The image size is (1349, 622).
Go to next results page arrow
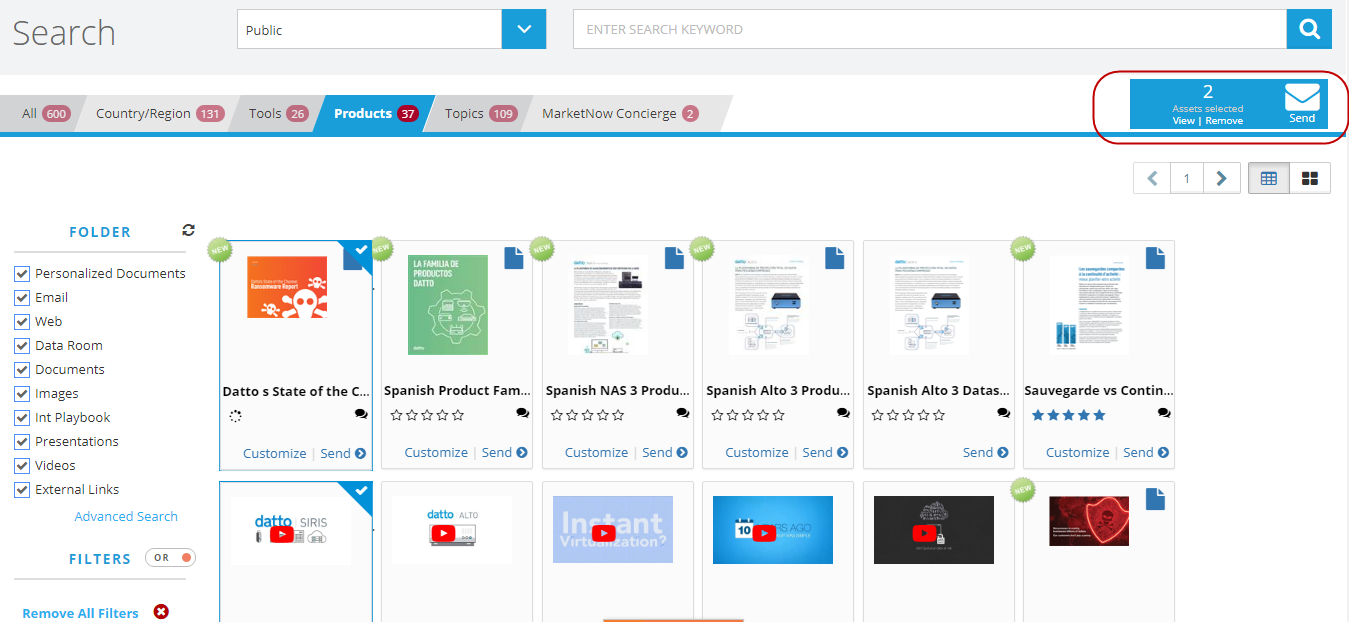[x=1222, y=178]
